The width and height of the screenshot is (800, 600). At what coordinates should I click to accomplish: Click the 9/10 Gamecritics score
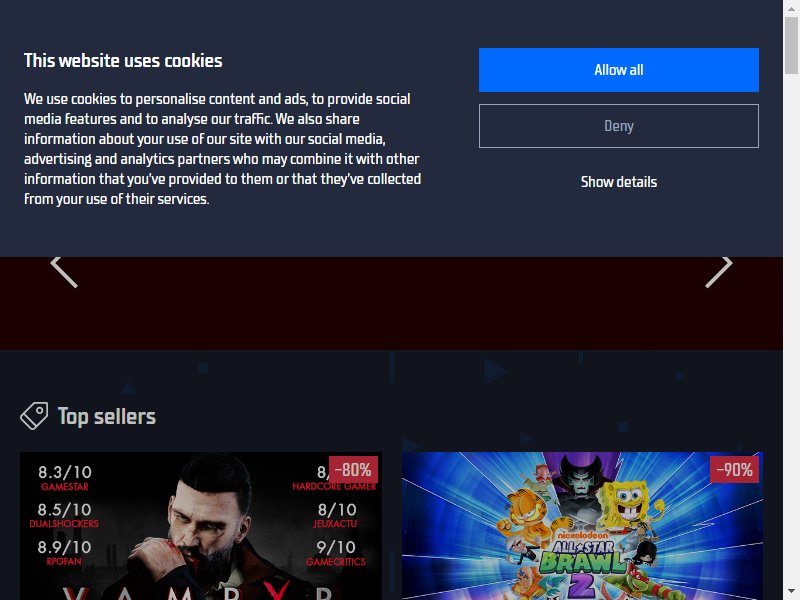pyautogui.click(x=336, y=553)
